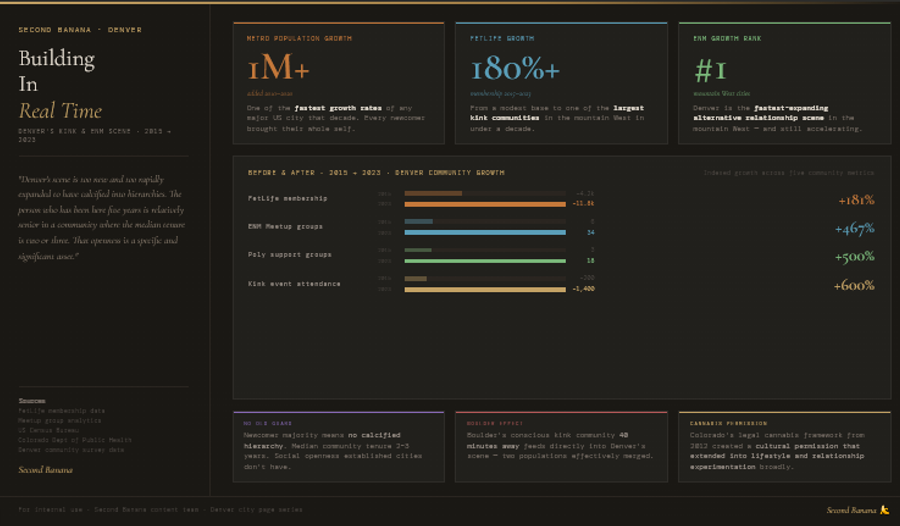
Task: Click 'largest kink communities' description in FetLife card
Action: 557,113
